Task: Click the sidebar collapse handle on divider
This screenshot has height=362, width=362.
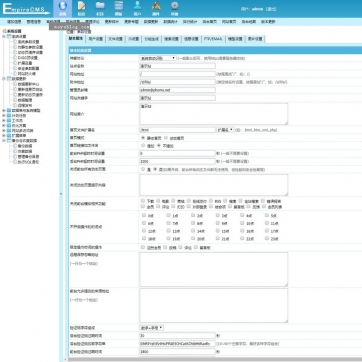Action: 61,193
